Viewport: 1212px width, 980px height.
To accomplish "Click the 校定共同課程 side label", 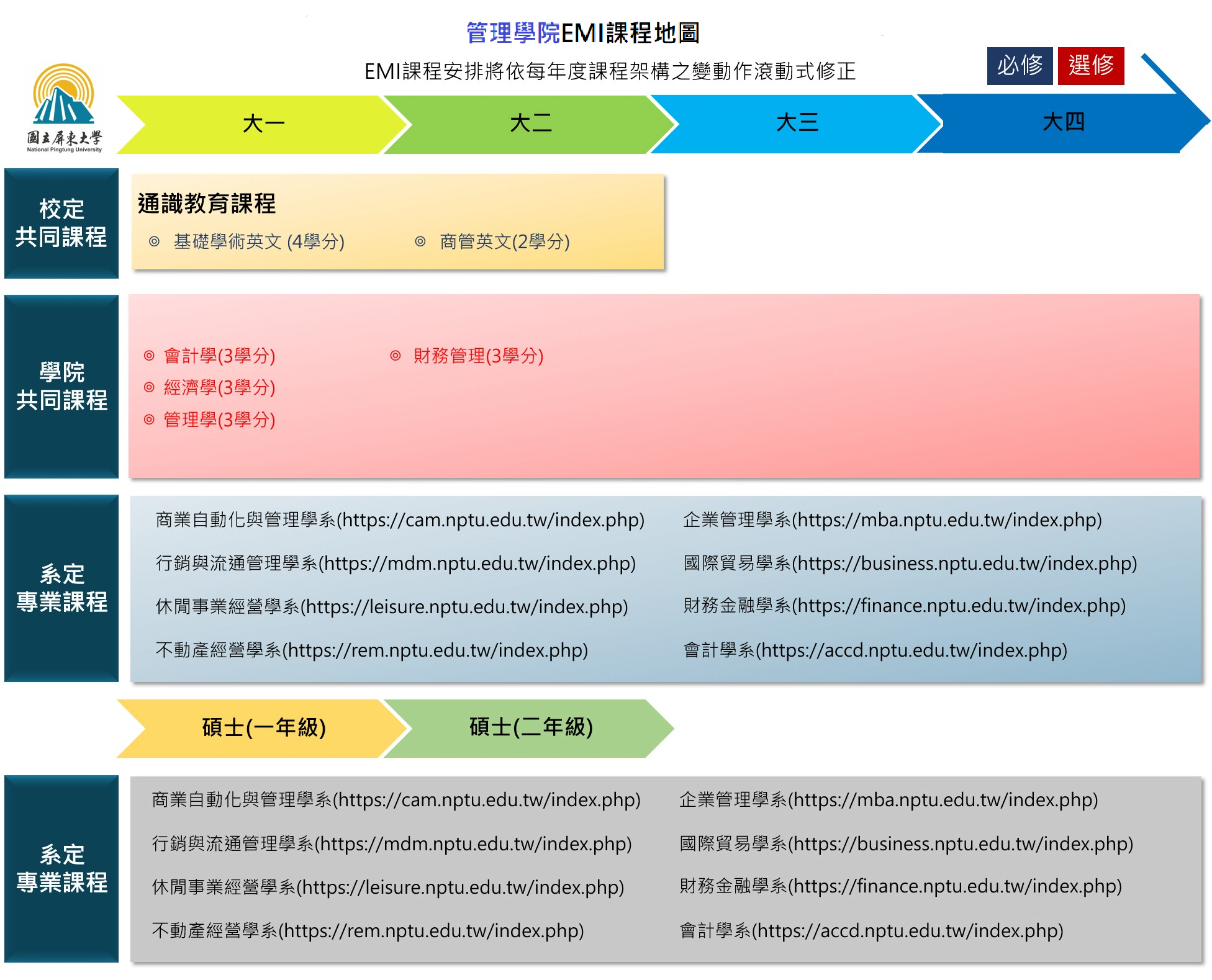I will [61, 223].
